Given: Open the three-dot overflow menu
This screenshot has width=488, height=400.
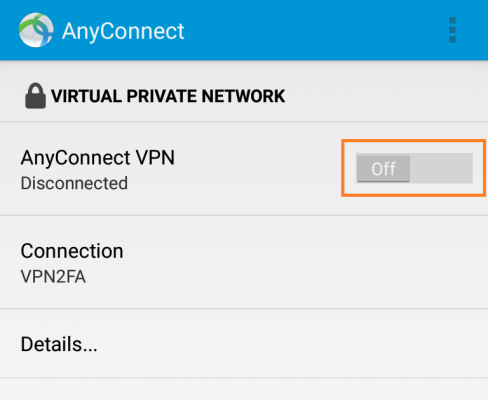Looking at the screenshot, I should point(452,30).
